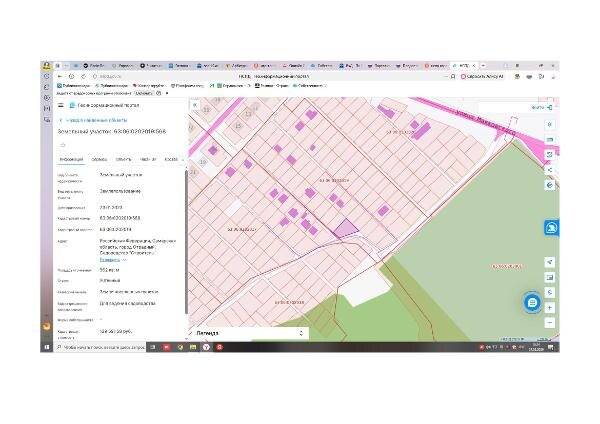Click the geolocation arrow map button
600x424 pixels.
tap(550, 262)
